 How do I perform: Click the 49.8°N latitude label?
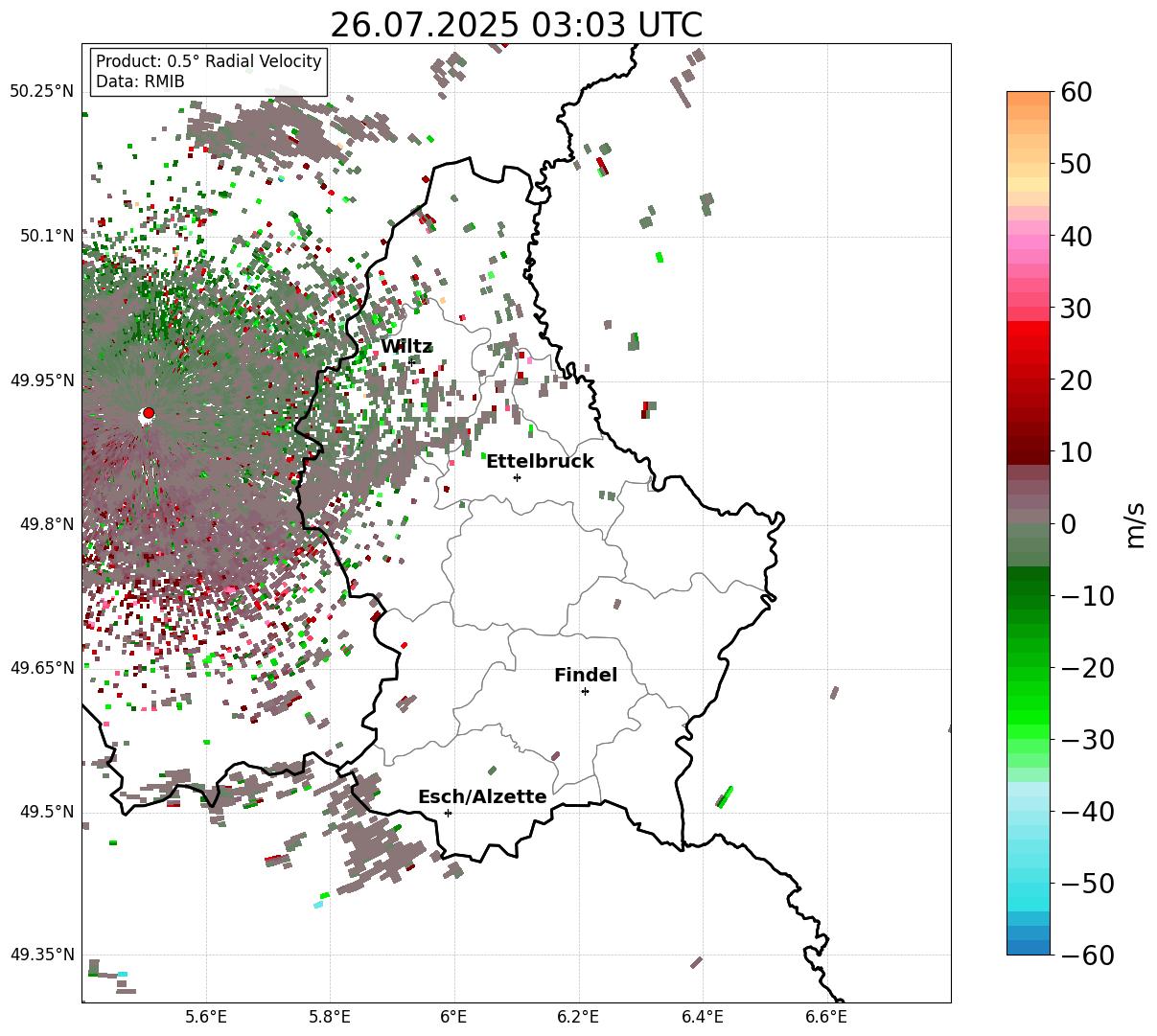[x=45, y=524]
